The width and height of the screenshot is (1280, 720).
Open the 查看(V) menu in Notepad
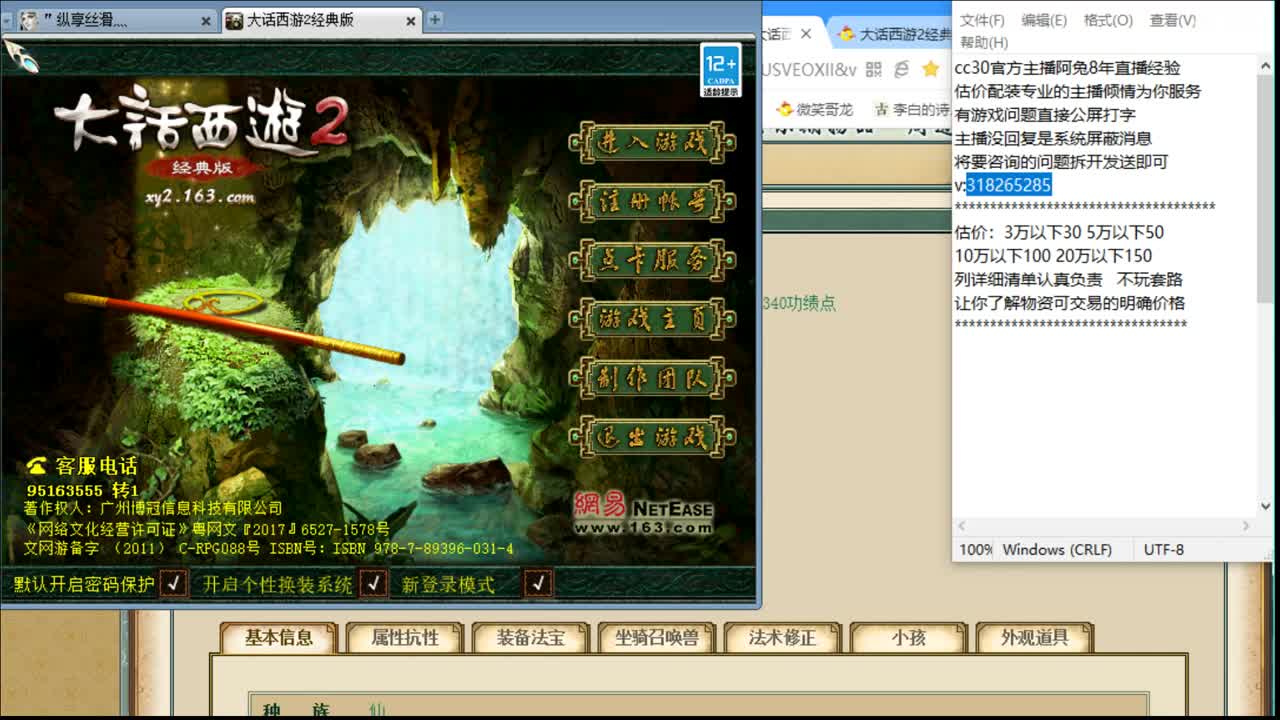1173,20
